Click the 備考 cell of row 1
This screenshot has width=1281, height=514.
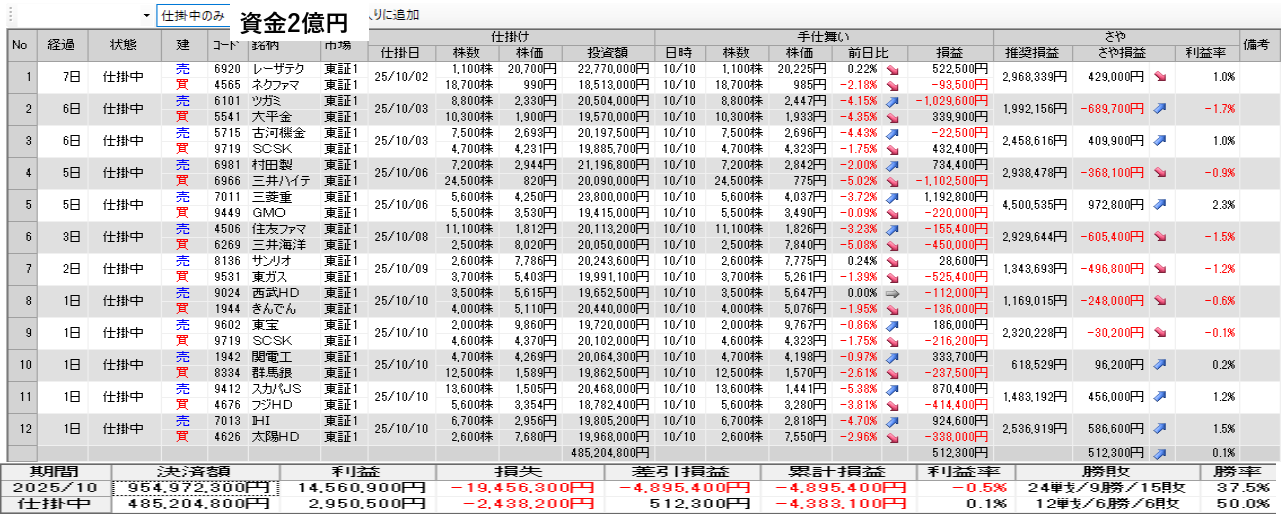click(1258, 76)
